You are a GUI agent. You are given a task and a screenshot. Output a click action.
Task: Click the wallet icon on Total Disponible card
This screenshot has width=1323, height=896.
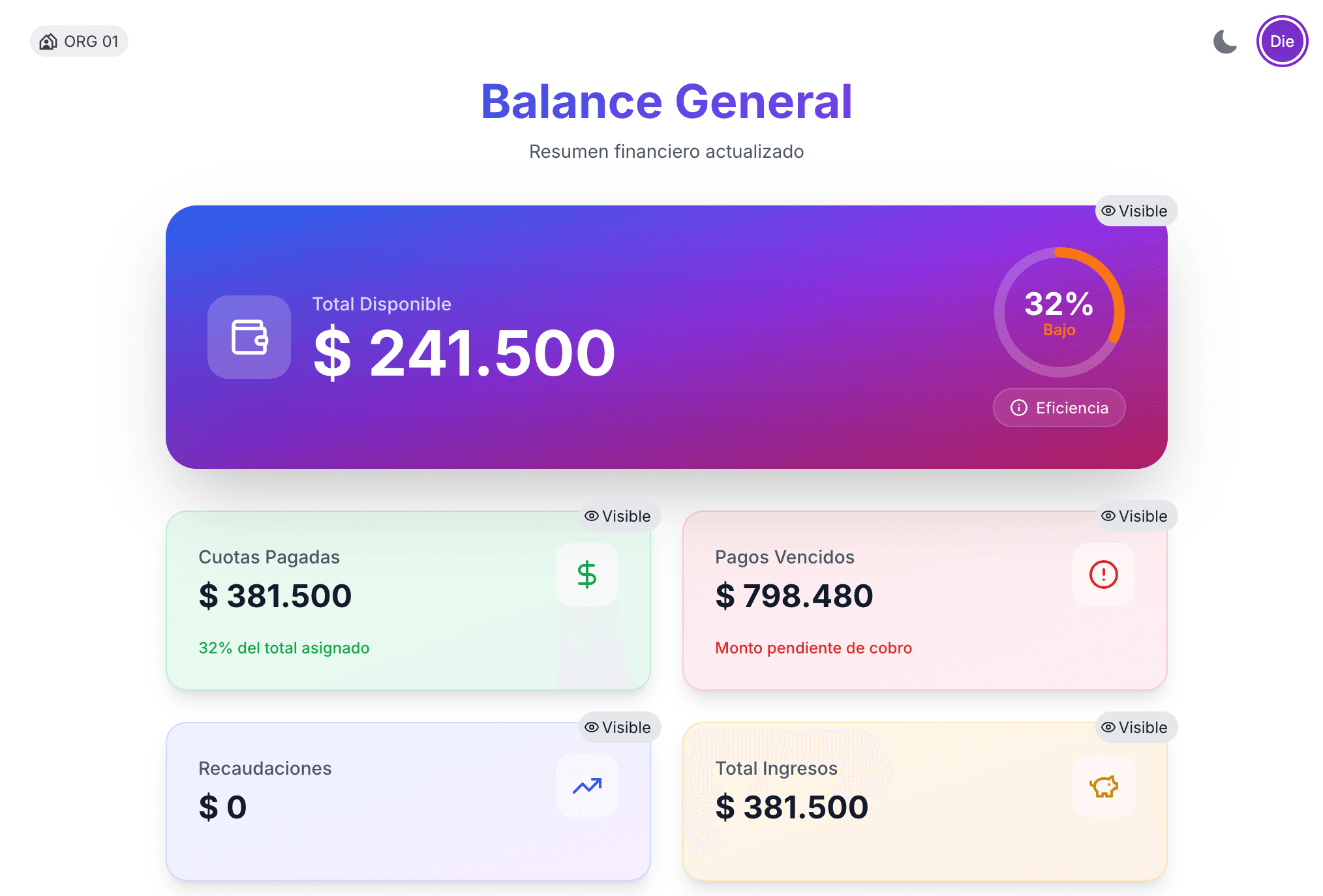pos(249,337)
